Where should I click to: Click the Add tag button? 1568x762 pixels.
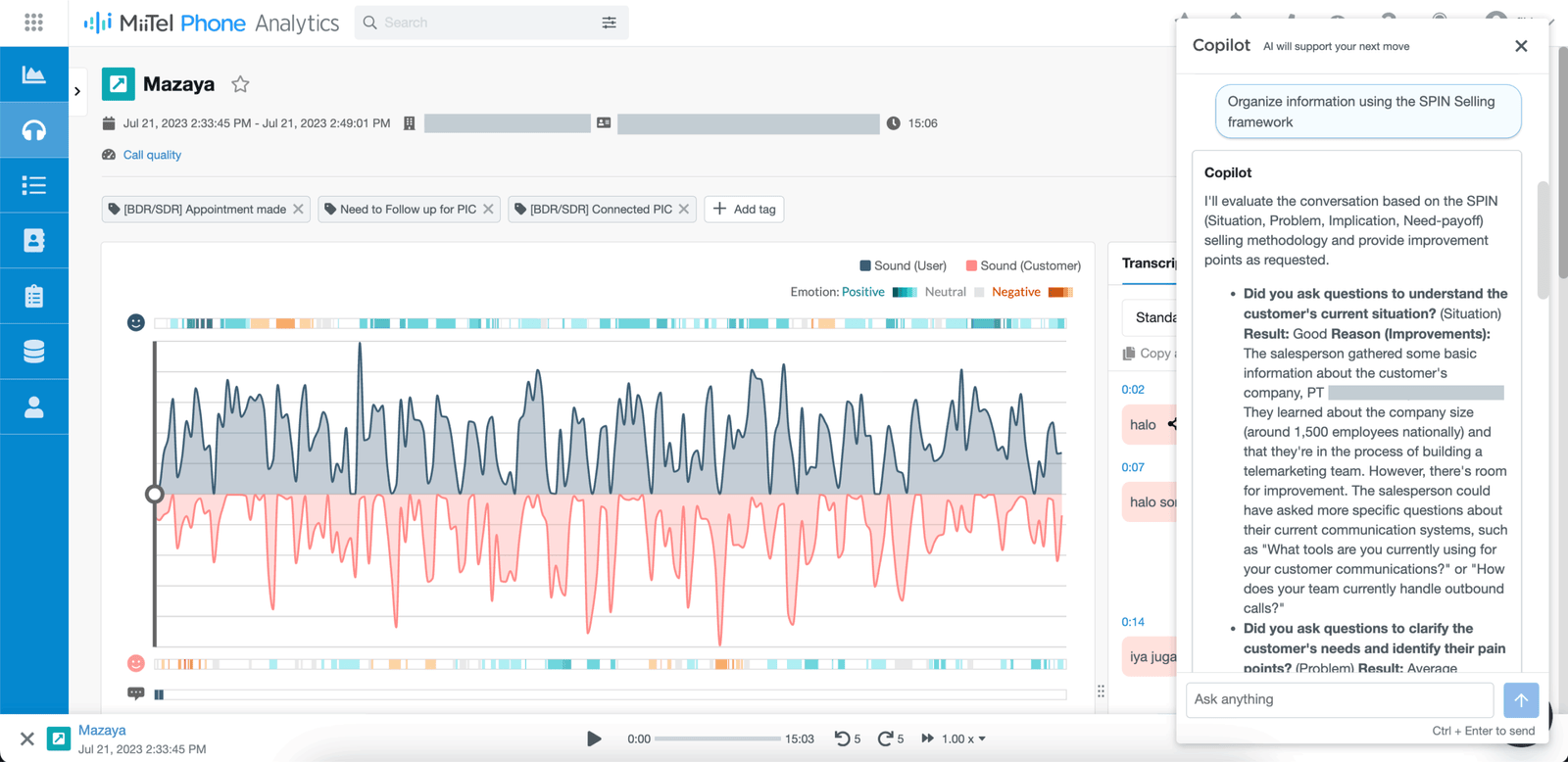point(744,209)
